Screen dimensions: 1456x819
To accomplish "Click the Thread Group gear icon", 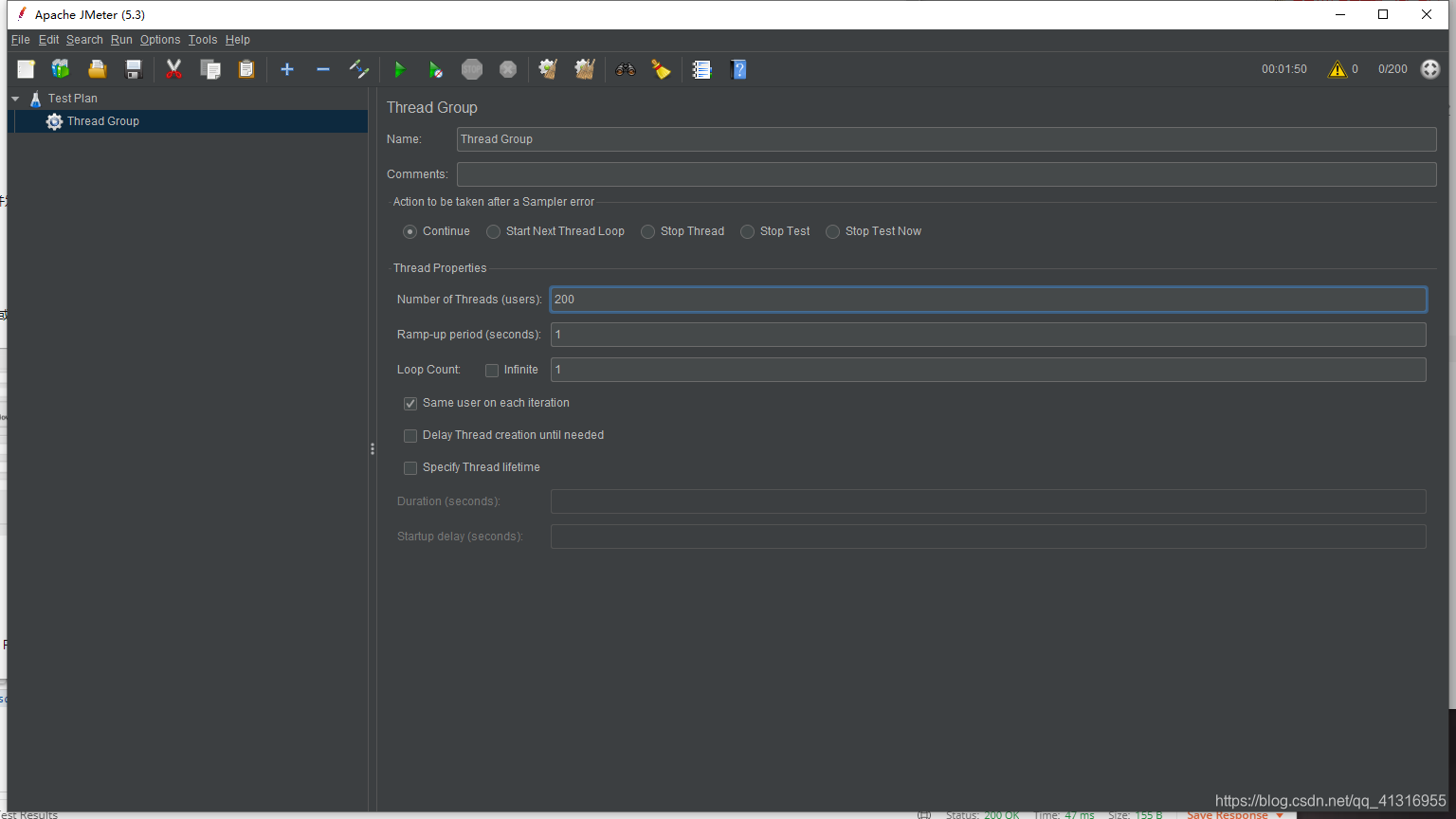I will [54, 121].
